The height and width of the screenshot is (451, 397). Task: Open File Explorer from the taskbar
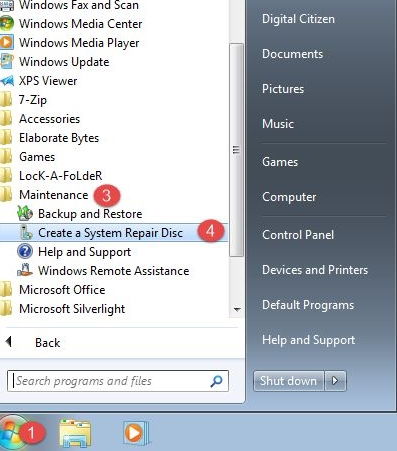pos(75,433)
